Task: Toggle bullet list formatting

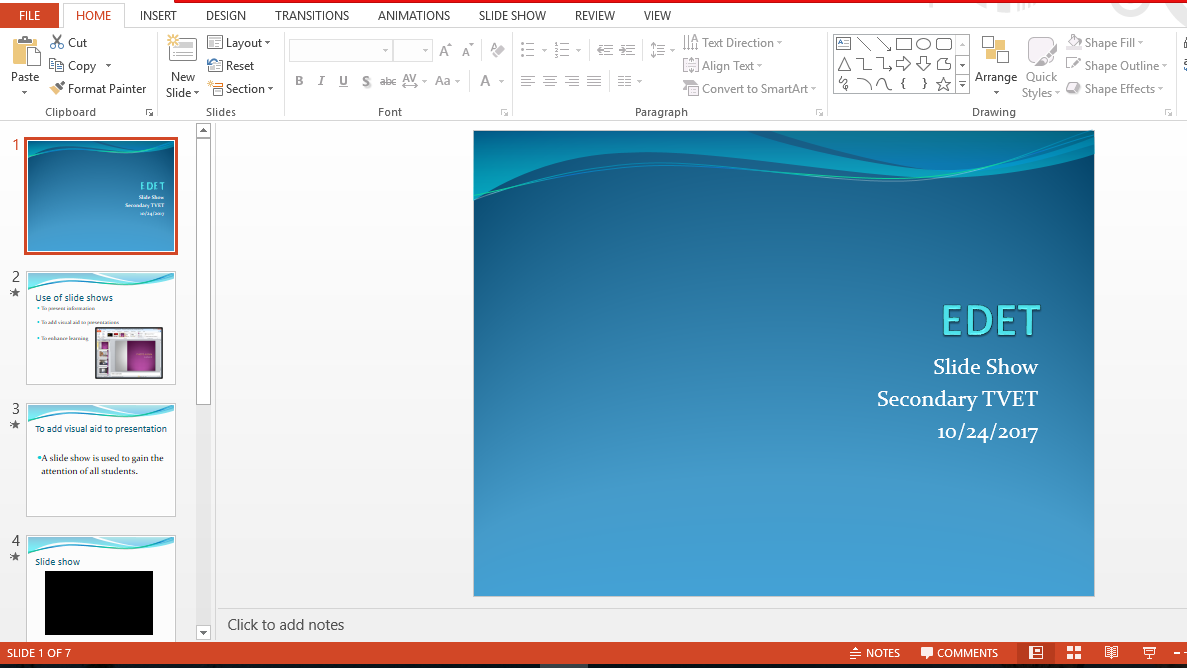Action: pos(529,48)
